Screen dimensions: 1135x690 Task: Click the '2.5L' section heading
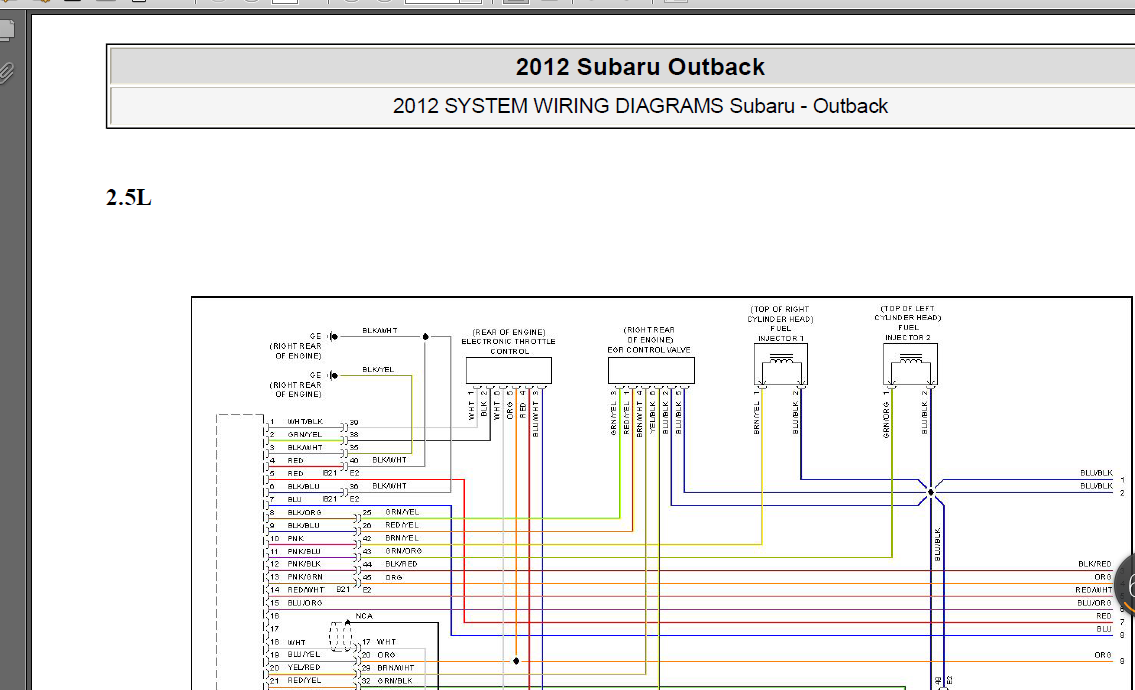tap(129, 197)
